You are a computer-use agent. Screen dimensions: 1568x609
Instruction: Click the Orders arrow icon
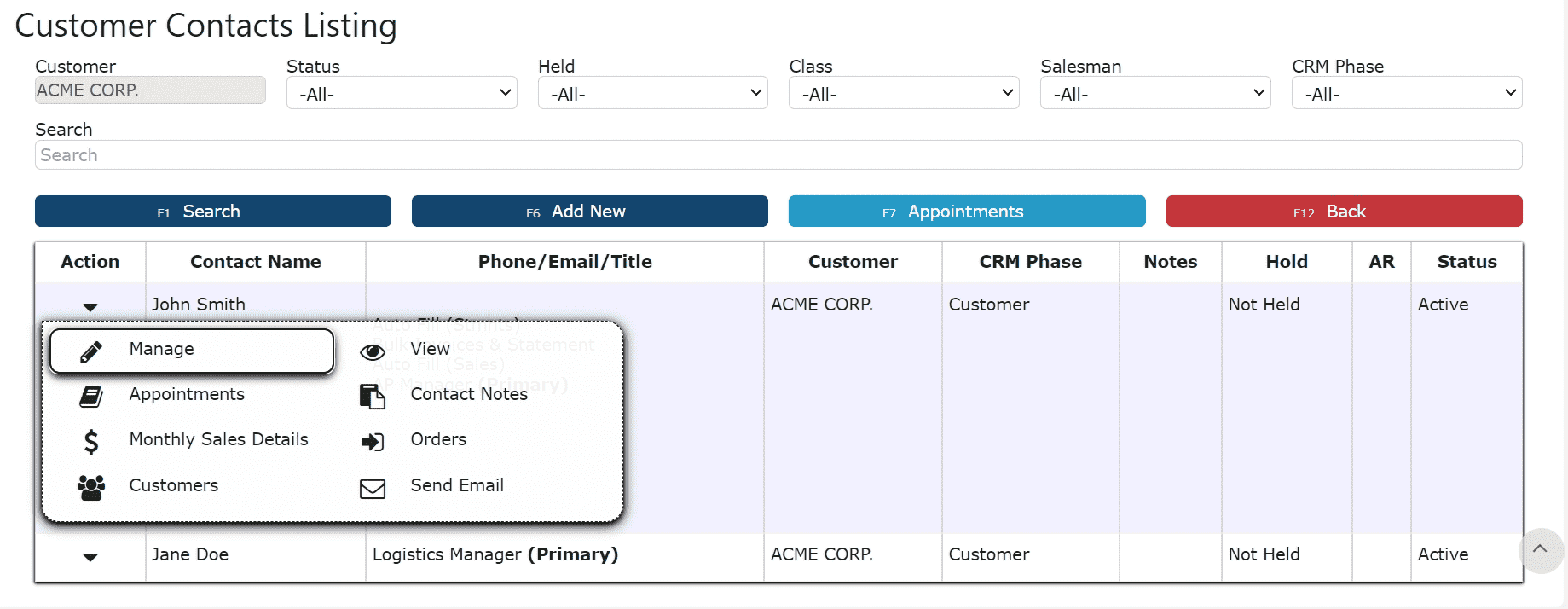tap(373, 442)
